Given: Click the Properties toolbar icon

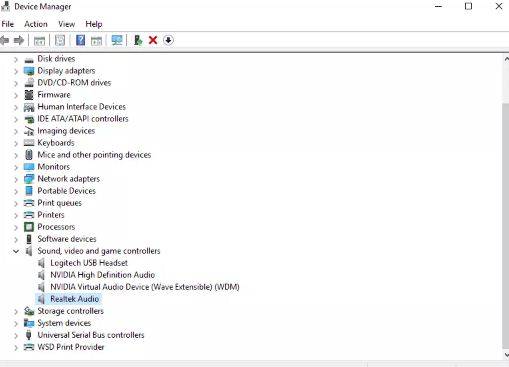Looking at the screenshot, I should pyautogui.click(x=60, y=40).
